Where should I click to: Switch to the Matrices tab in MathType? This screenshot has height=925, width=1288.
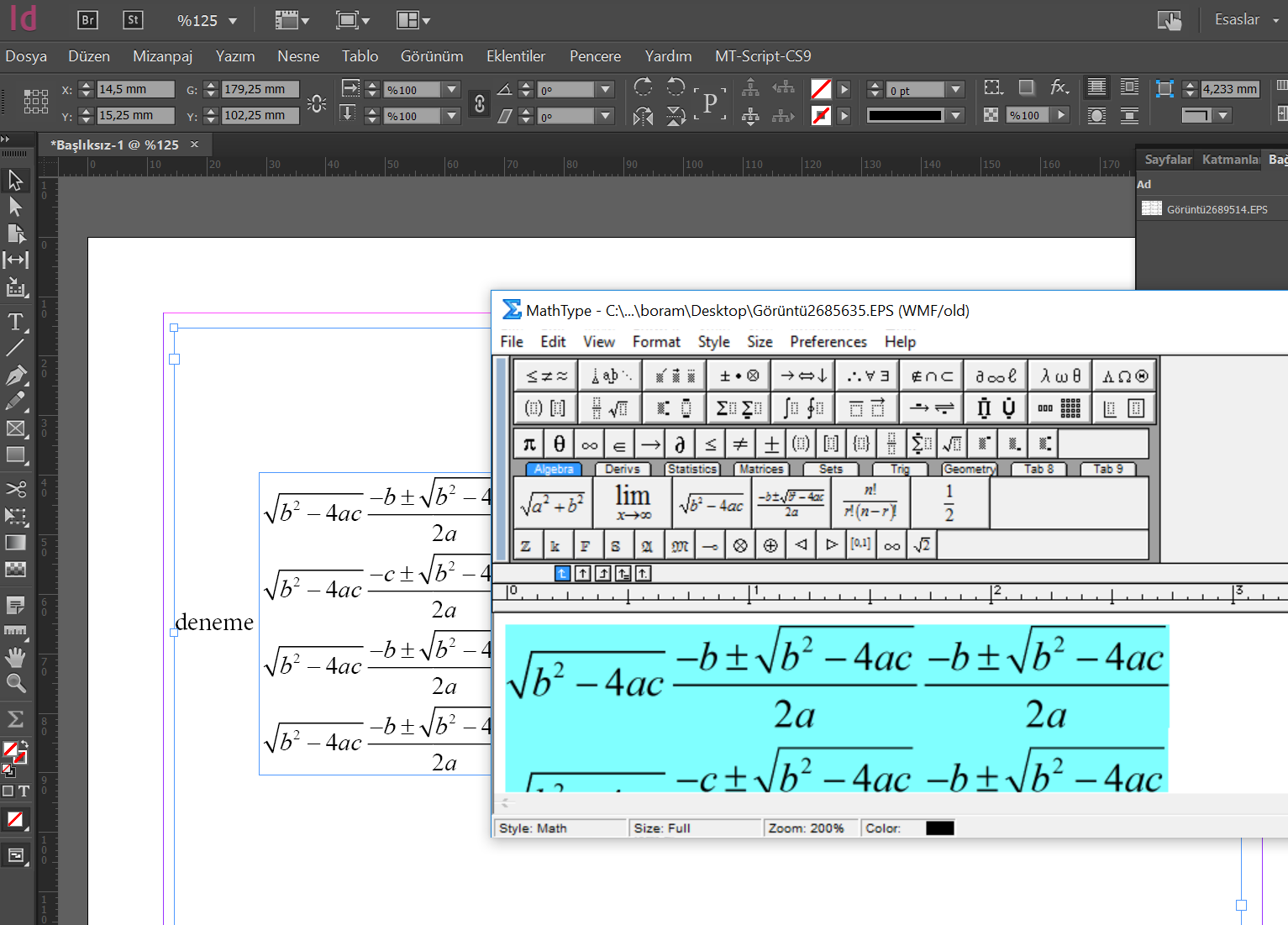pos(761,469)
